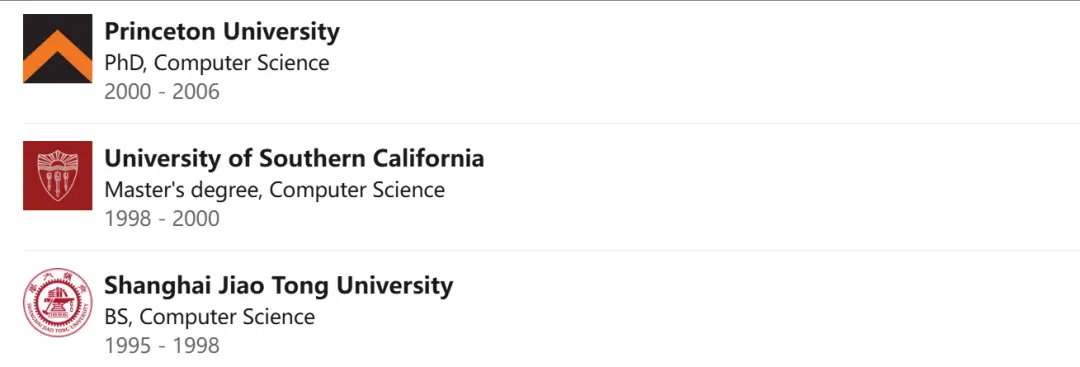Image resolution: width=1080 pixels, height=367 pixels.
Task: Click the 2000 - 2006 date range
Action: (x=162, y=92)
